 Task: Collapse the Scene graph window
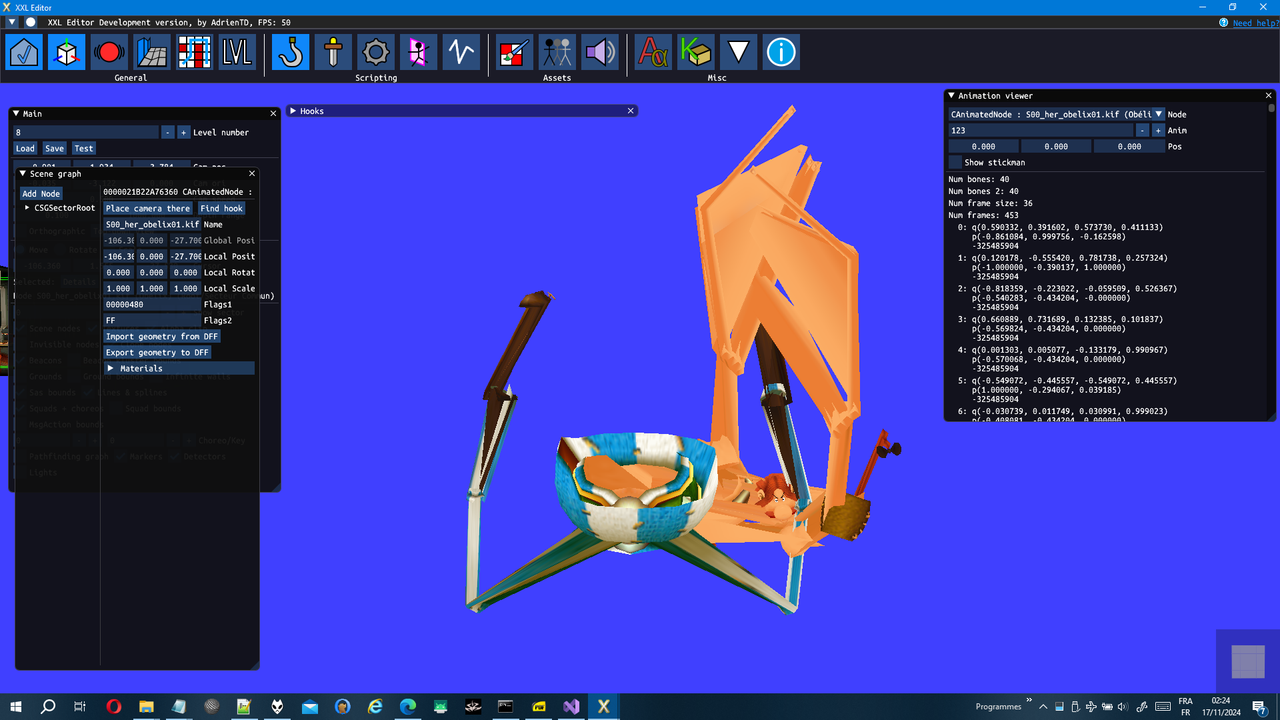[x=23, y=174]
